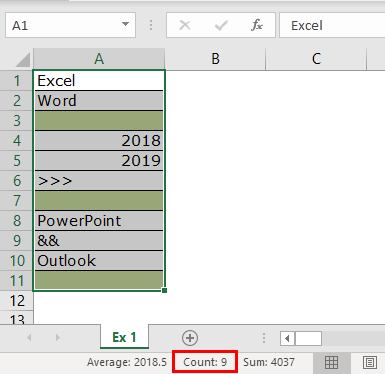Open the Name Box dropdown arrow
This screenshot has height=374, width=385.
125,24
